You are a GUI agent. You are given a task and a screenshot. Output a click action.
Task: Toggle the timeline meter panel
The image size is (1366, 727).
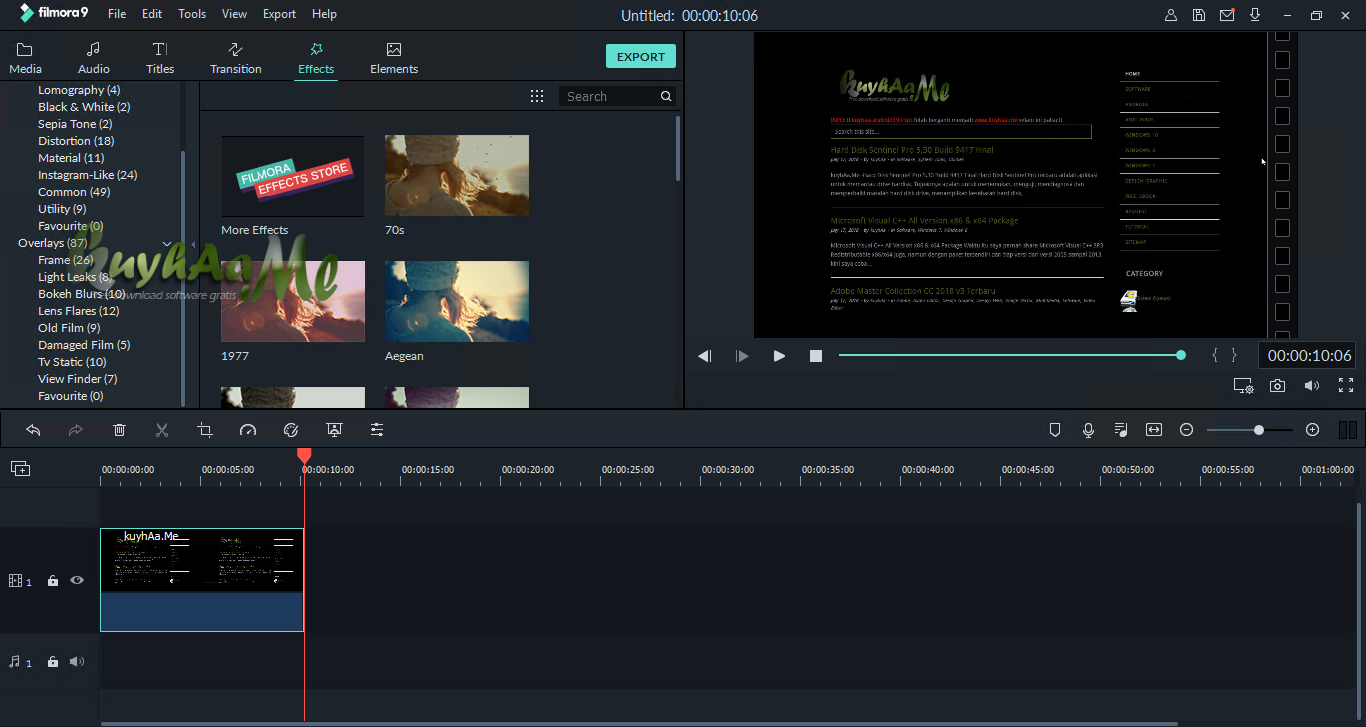pyautogui.click(x=1348, y=430)
